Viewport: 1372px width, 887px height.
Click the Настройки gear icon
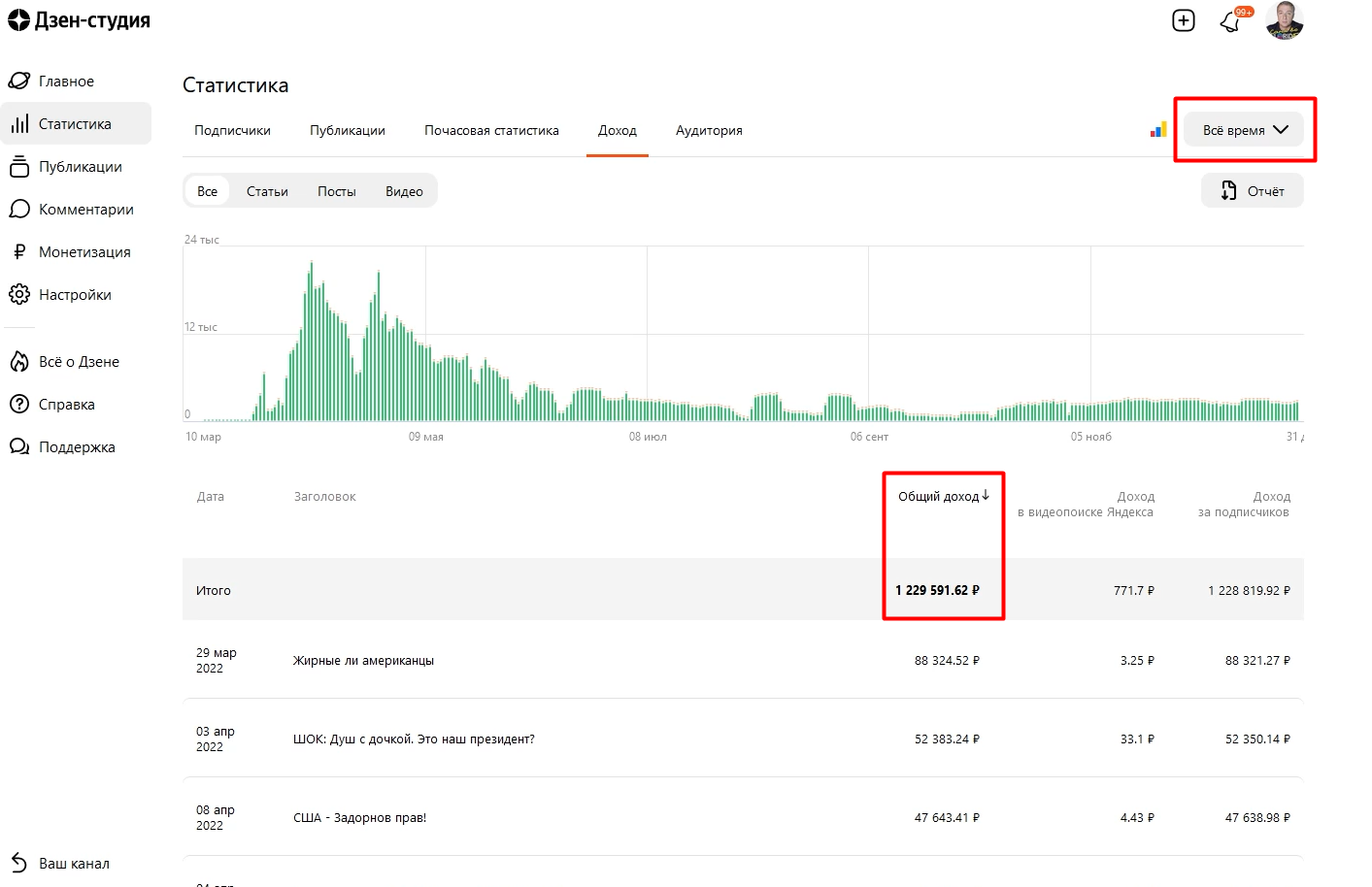(19, 294)
